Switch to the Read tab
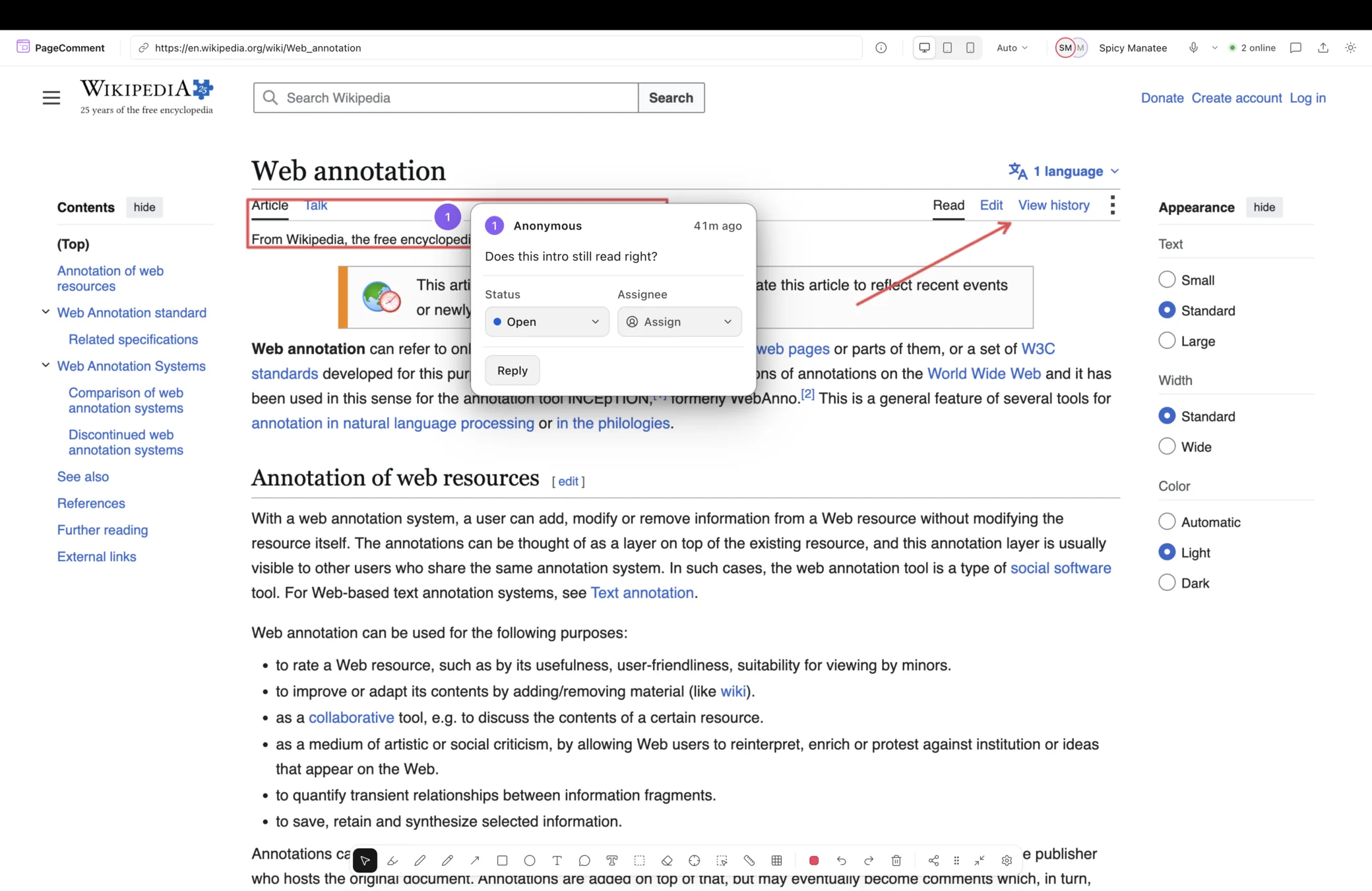The height and width of the screenshot is (891, 1372). [x=949, y=205]
